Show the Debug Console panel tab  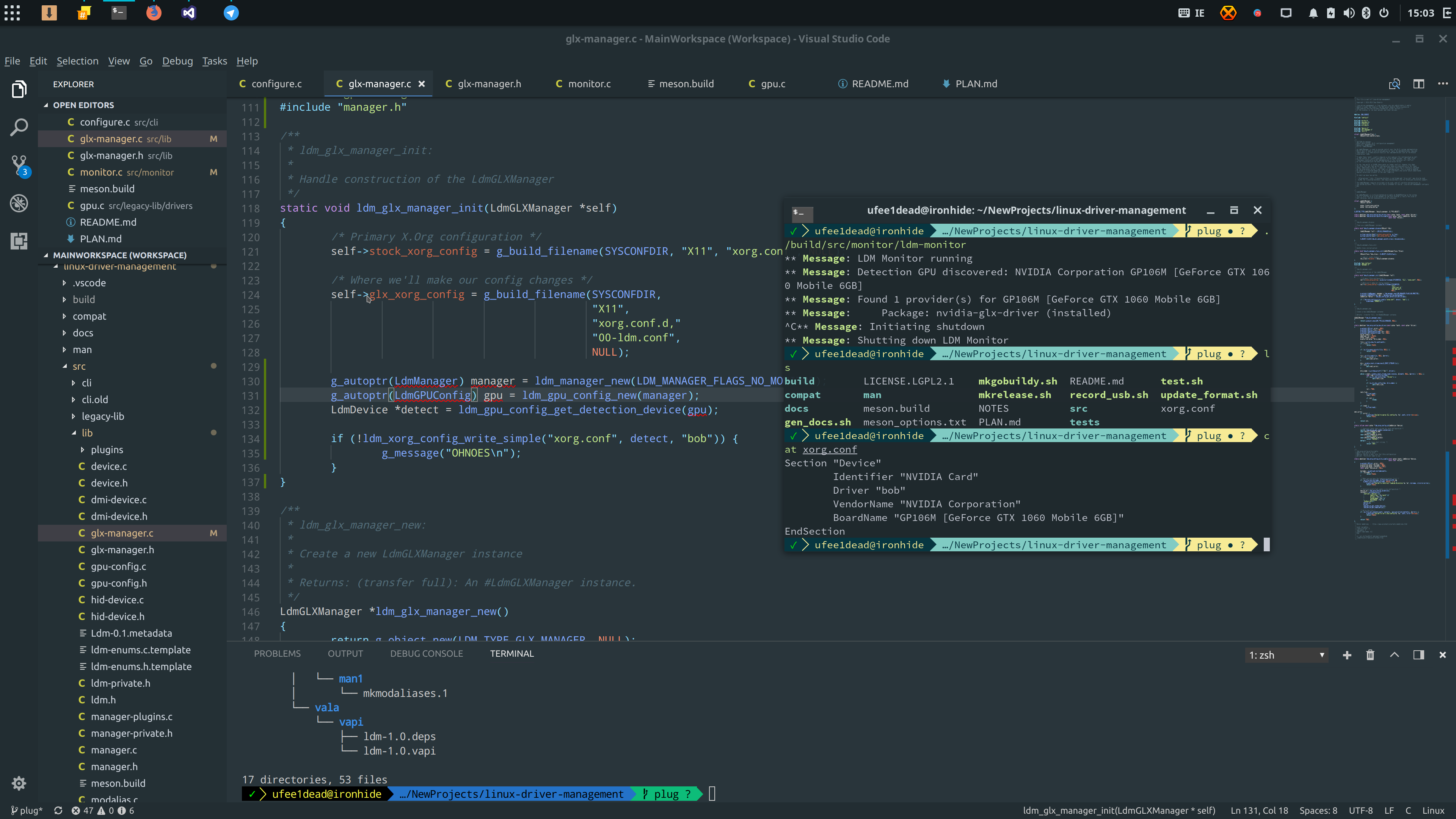point(426,653)
